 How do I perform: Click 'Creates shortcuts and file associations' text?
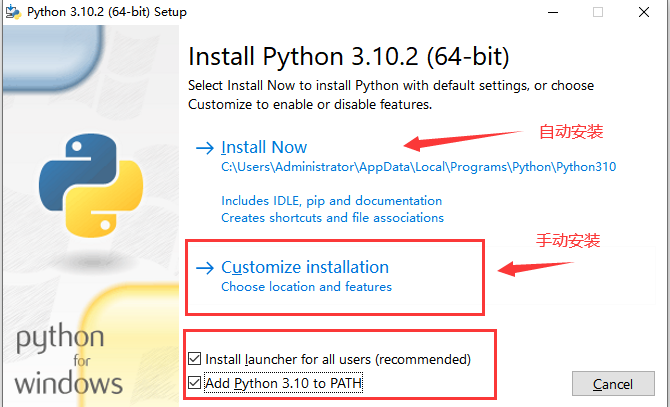click(x=332, y=218)
